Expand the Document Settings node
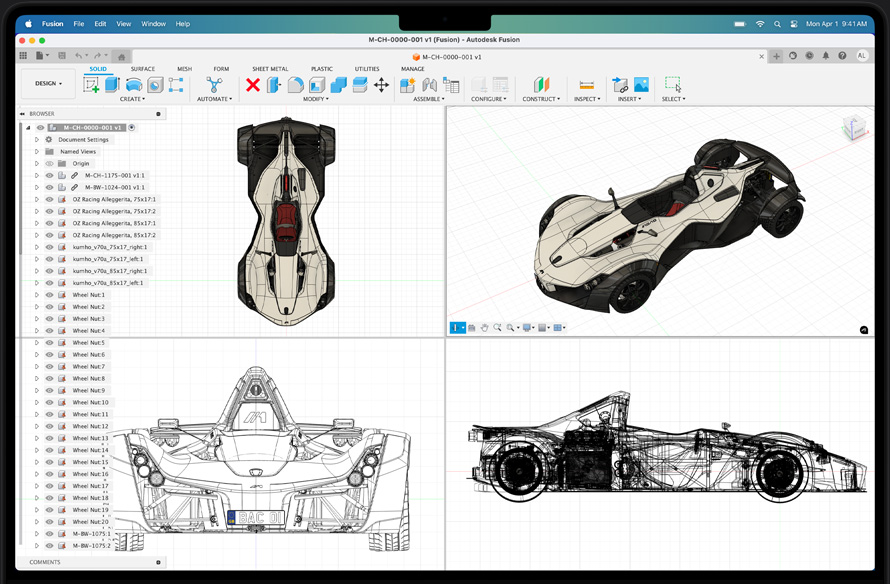Viewport: 890px width, 584px height. point(37,140)
